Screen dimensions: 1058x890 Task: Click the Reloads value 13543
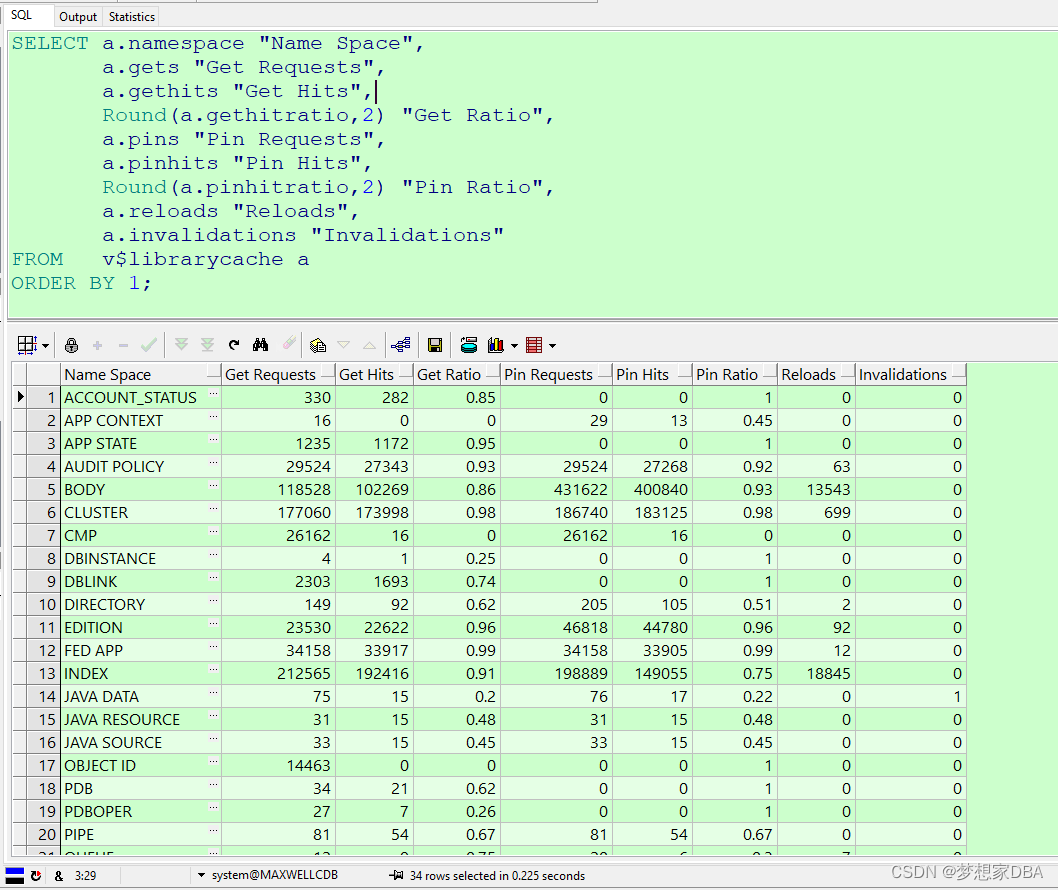[x=829, y=490]
